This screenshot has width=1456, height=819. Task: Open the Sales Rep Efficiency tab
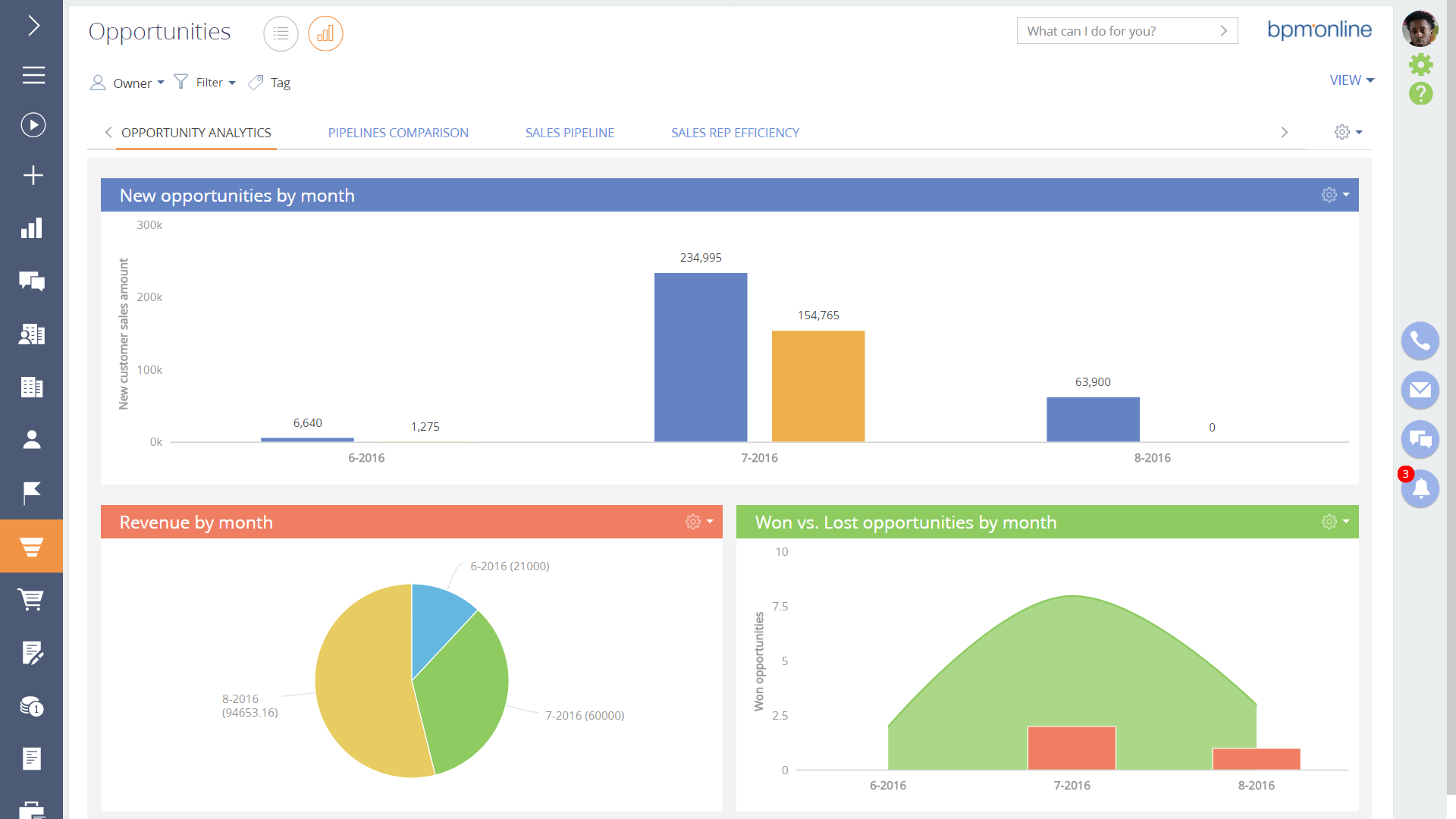[735, 133]
